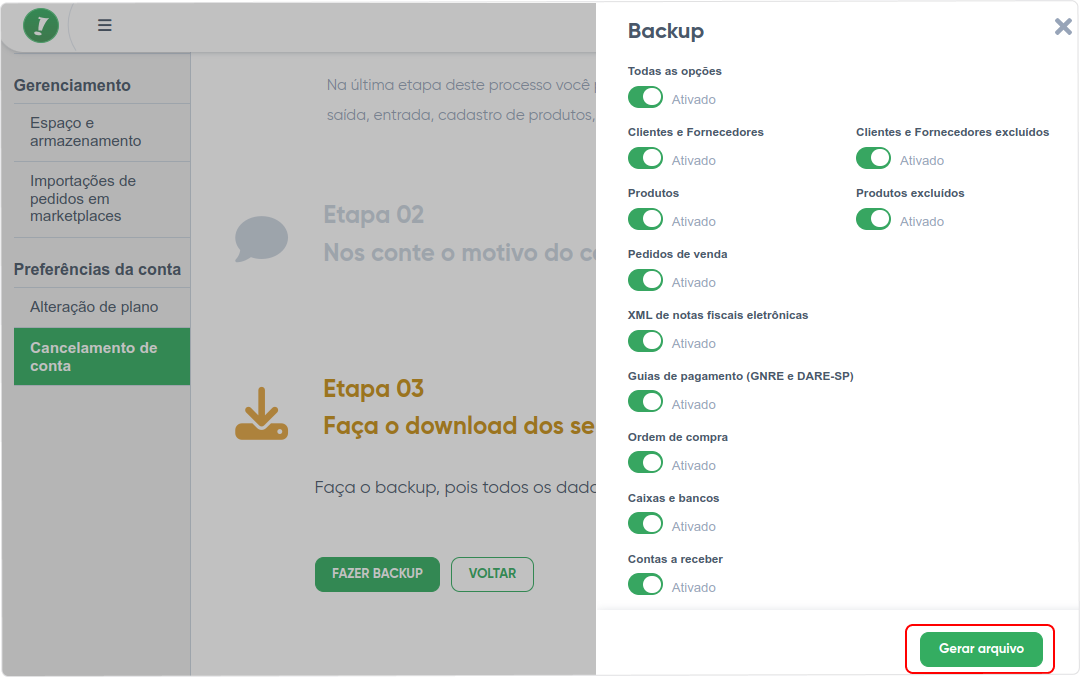Open Importações de pedidos em marketplaces
This screenshot has width=1080, height=678.
102,198
